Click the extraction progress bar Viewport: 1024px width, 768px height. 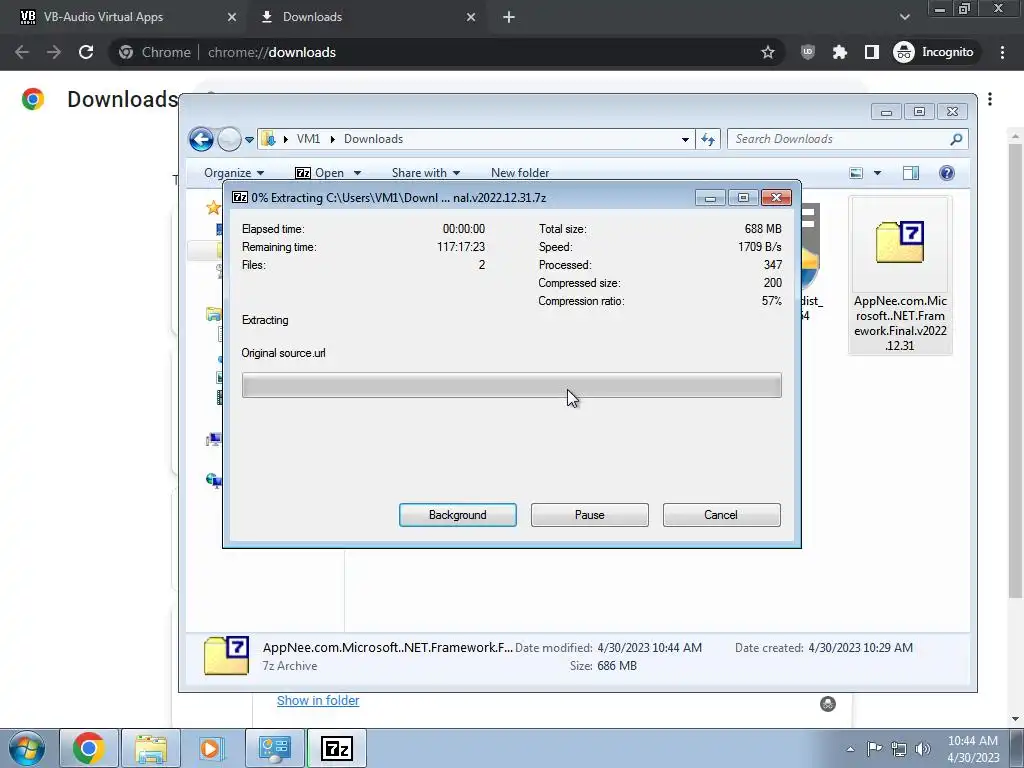511,385
